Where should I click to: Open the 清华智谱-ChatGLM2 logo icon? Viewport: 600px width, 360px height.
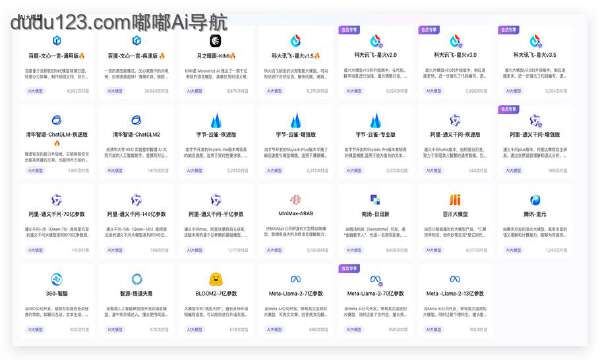(136, 120)
